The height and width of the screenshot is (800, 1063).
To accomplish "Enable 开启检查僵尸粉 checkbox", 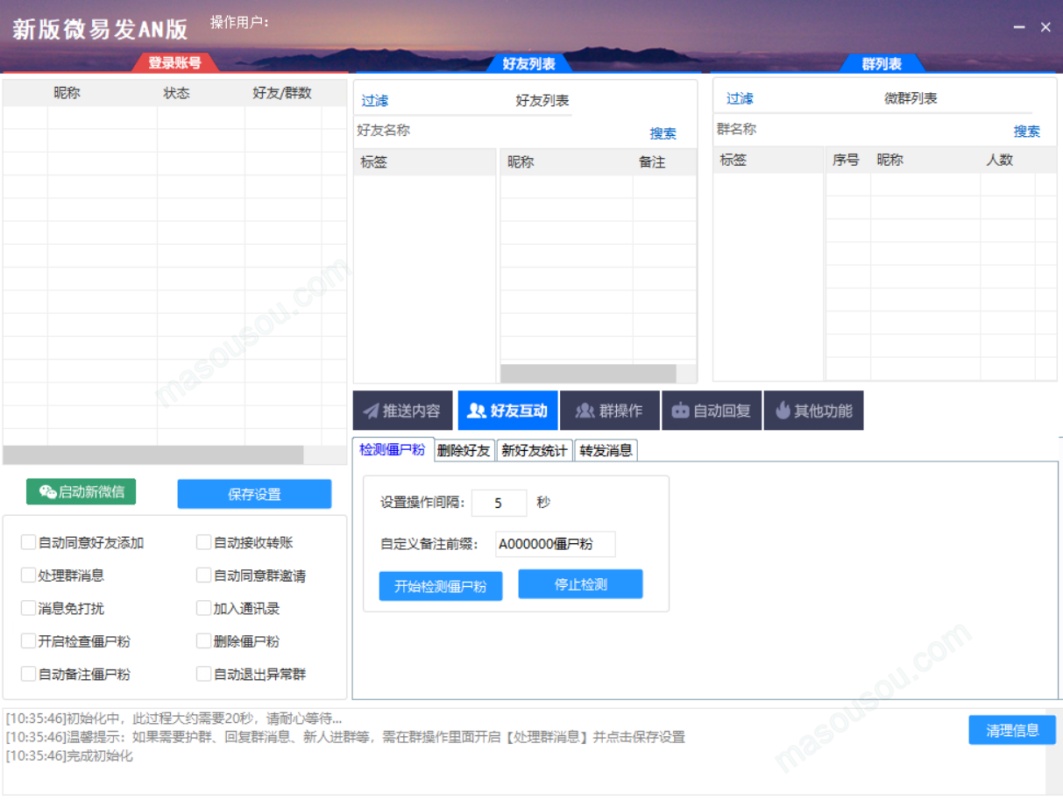I will 28,641.
